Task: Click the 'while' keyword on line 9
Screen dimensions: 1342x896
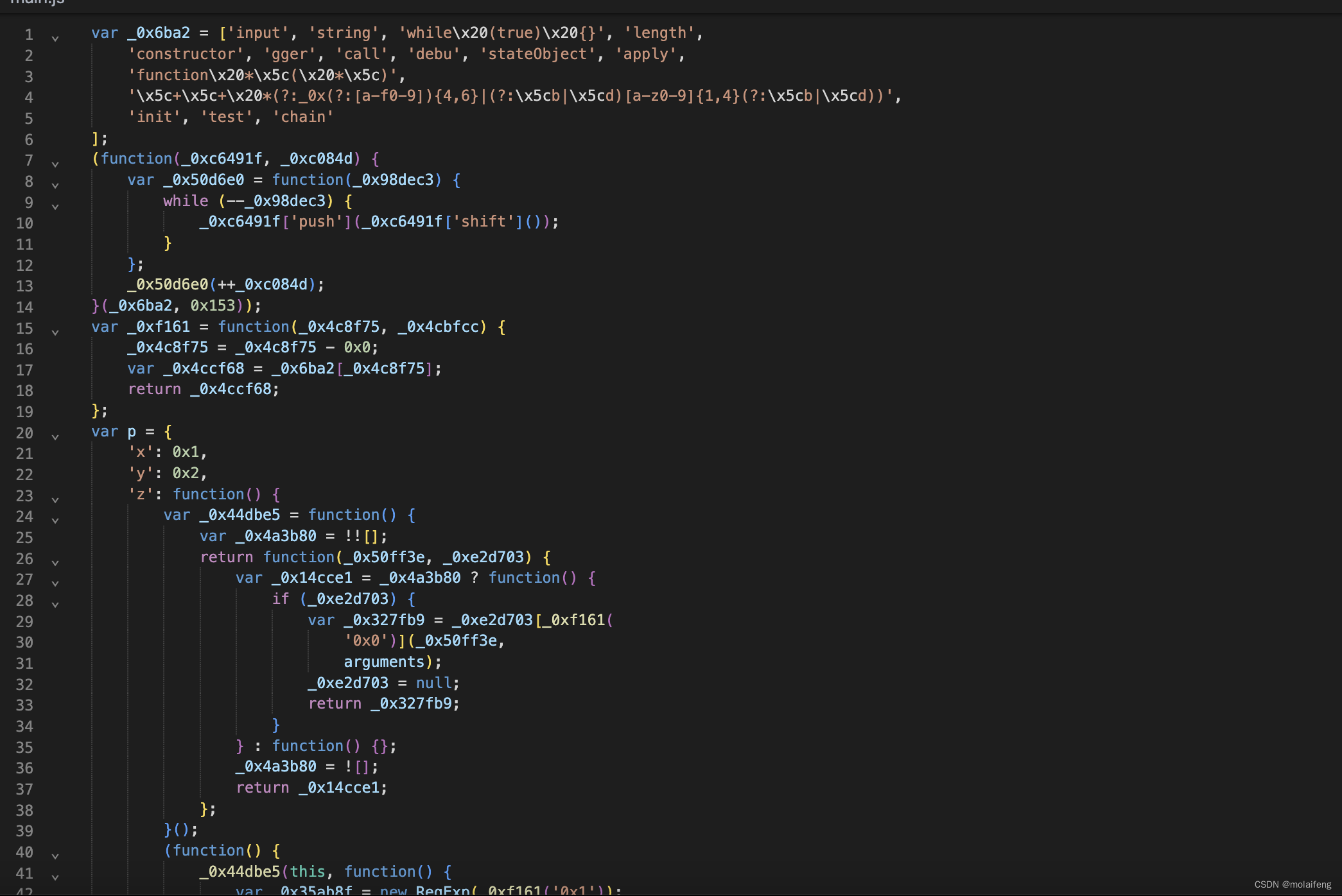Action: (186, 201)
